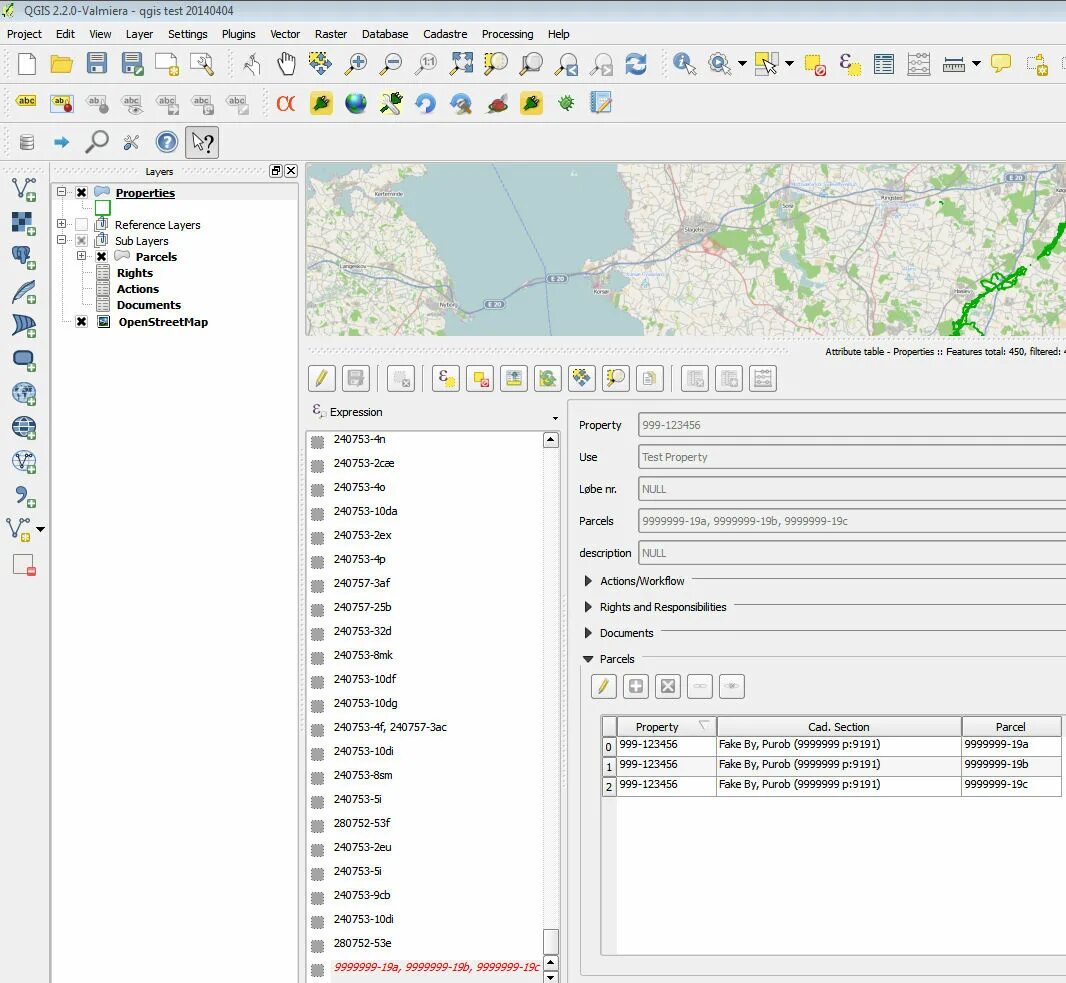The image size is (1066, 983).
Task: Click the Identify Features tool
Action: [x=684, y=65]
